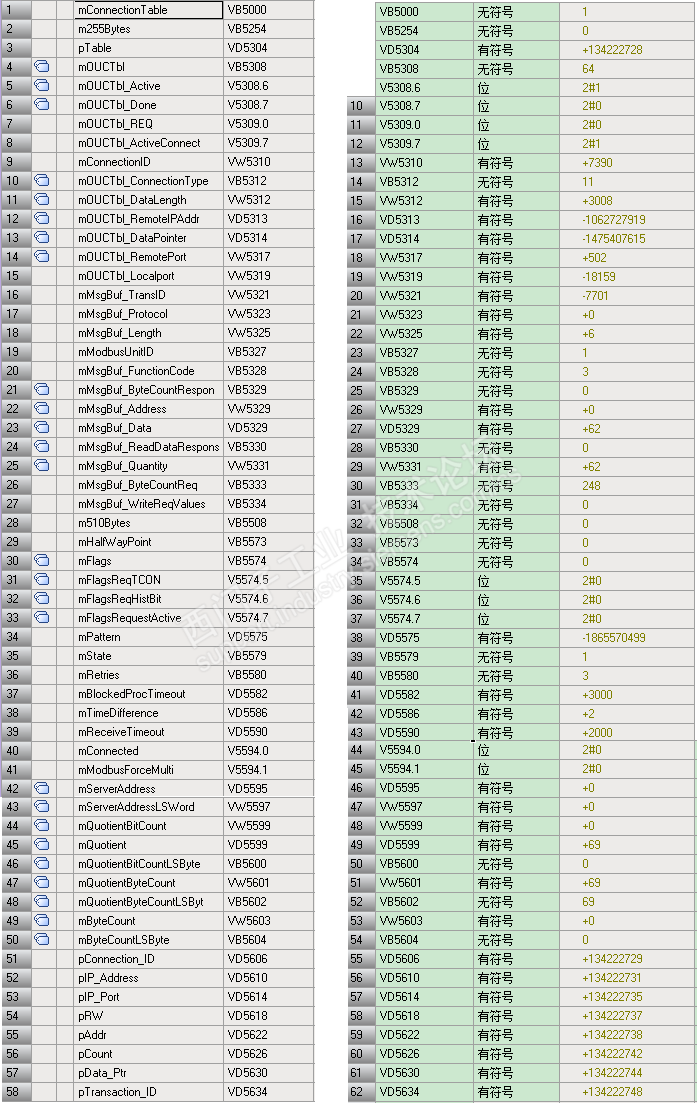Screen dimensions: 698x1105
Task: Click the value -1475407615 for VD5314
Action: coord(613,239)
